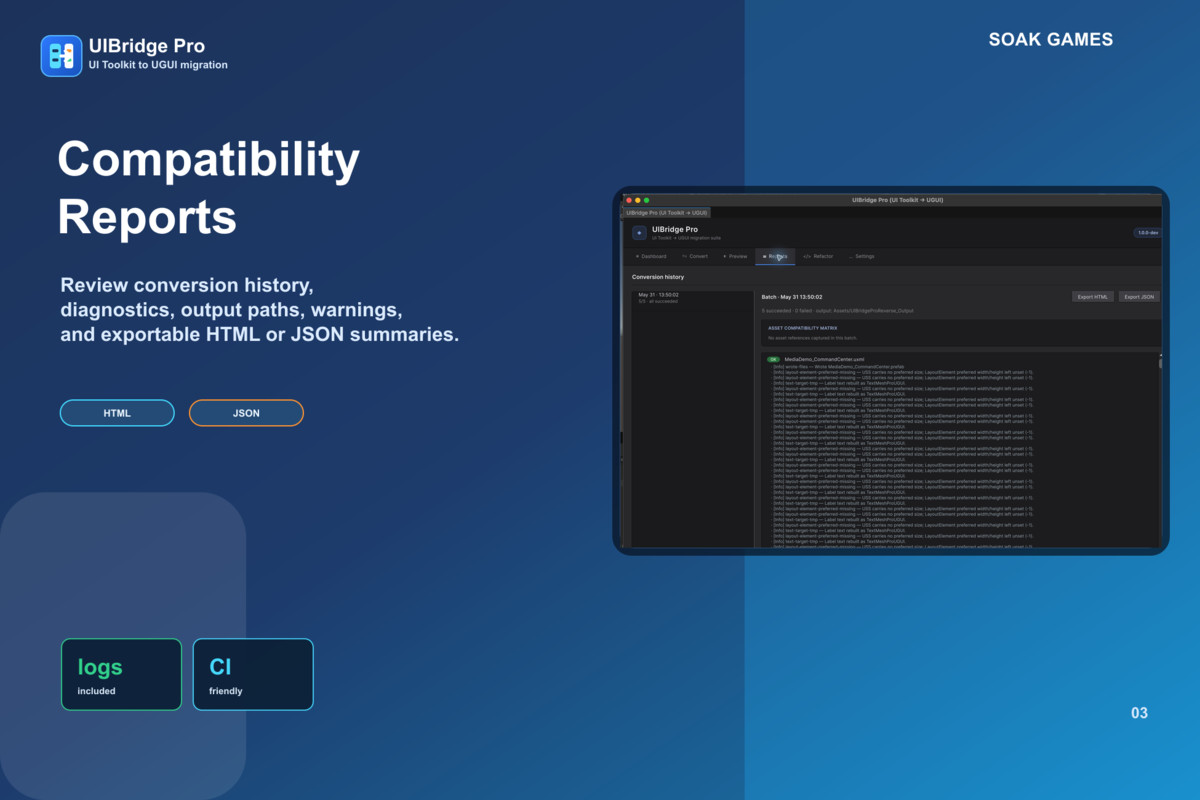The image size is (1200, 800).
Task: Click the slide number 03
Action: pyautogui.click(x=1139, y=713)
